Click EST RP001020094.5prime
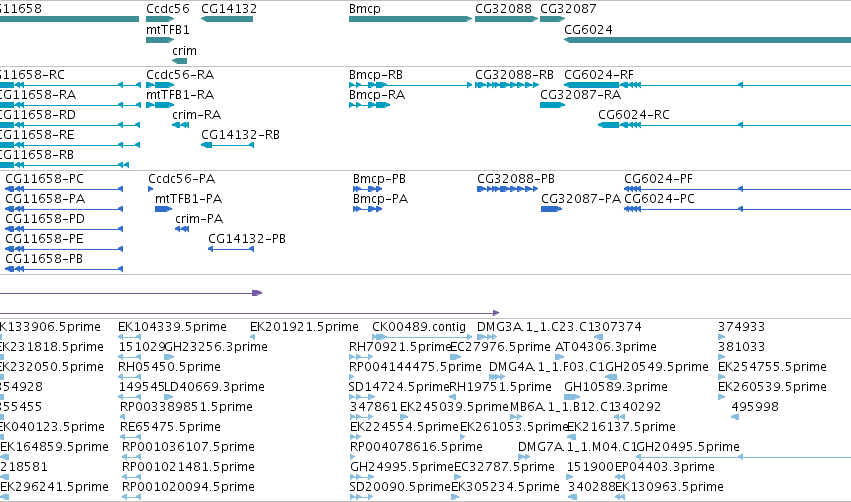 [188, 488]
